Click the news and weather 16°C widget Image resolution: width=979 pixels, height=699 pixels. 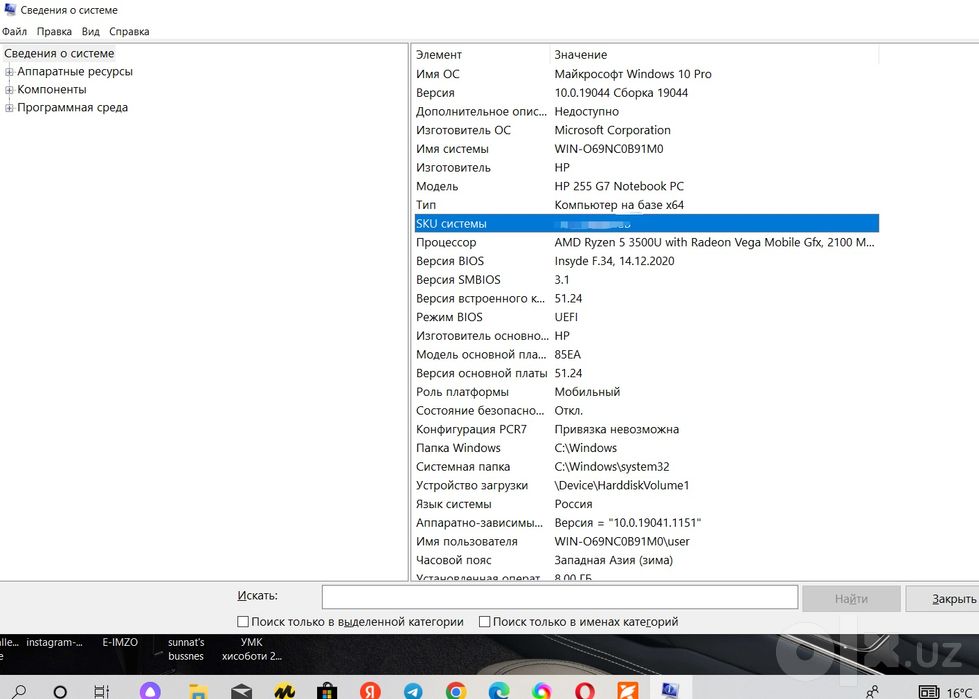click(948, 692)
